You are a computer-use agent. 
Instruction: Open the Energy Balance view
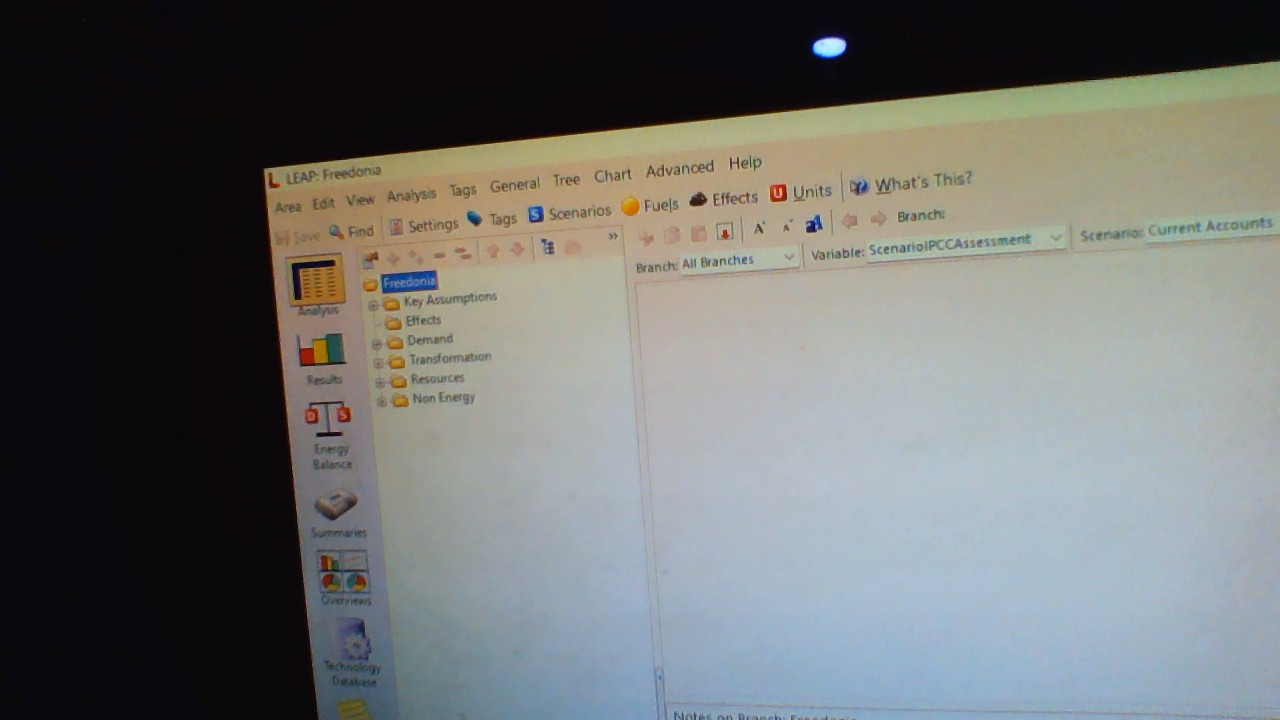pyautogui.click(x=329, y=435)
